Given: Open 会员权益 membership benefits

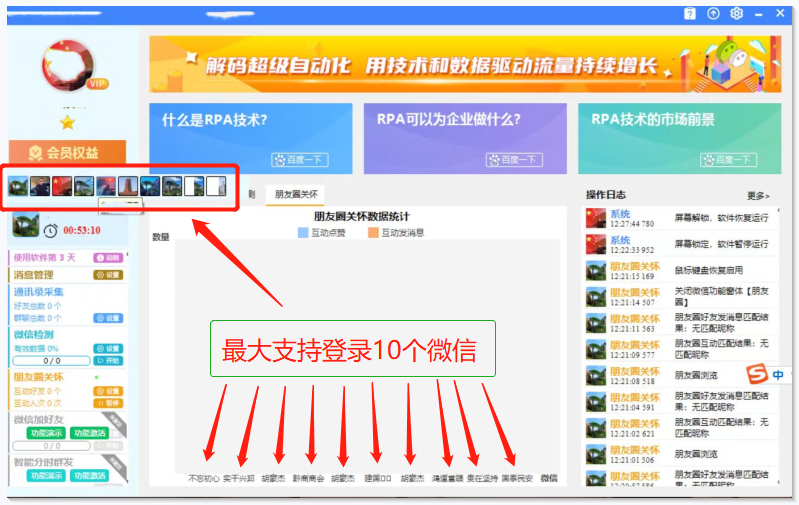Looking at the screenshot, I should point(68,153).
